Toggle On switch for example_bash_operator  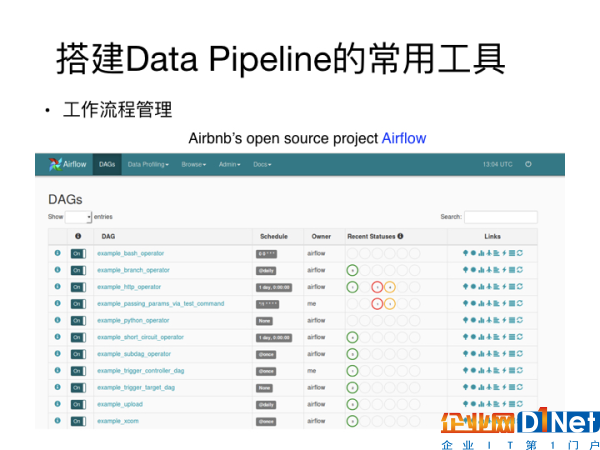click(x=78, y=254)
